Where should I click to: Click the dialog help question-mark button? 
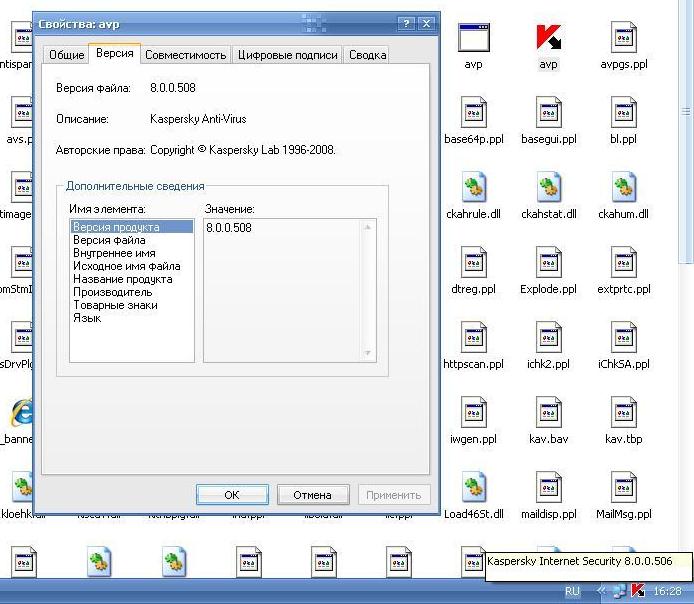(406, 23)
